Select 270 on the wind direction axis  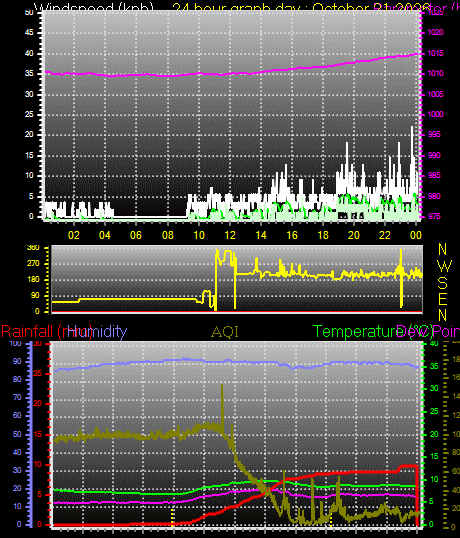(x=33, y=264)
